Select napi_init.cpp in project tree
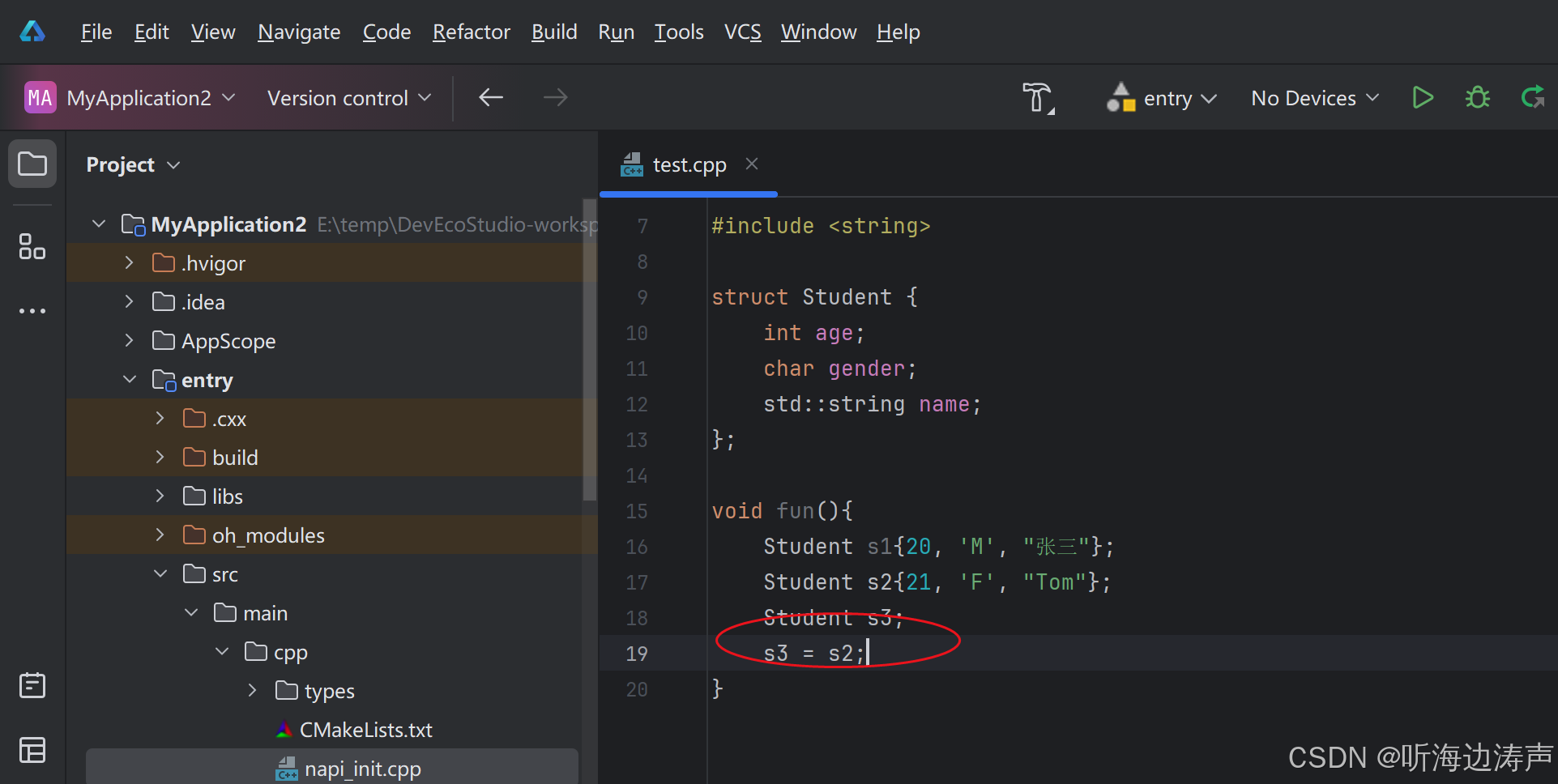 [362, 769]
